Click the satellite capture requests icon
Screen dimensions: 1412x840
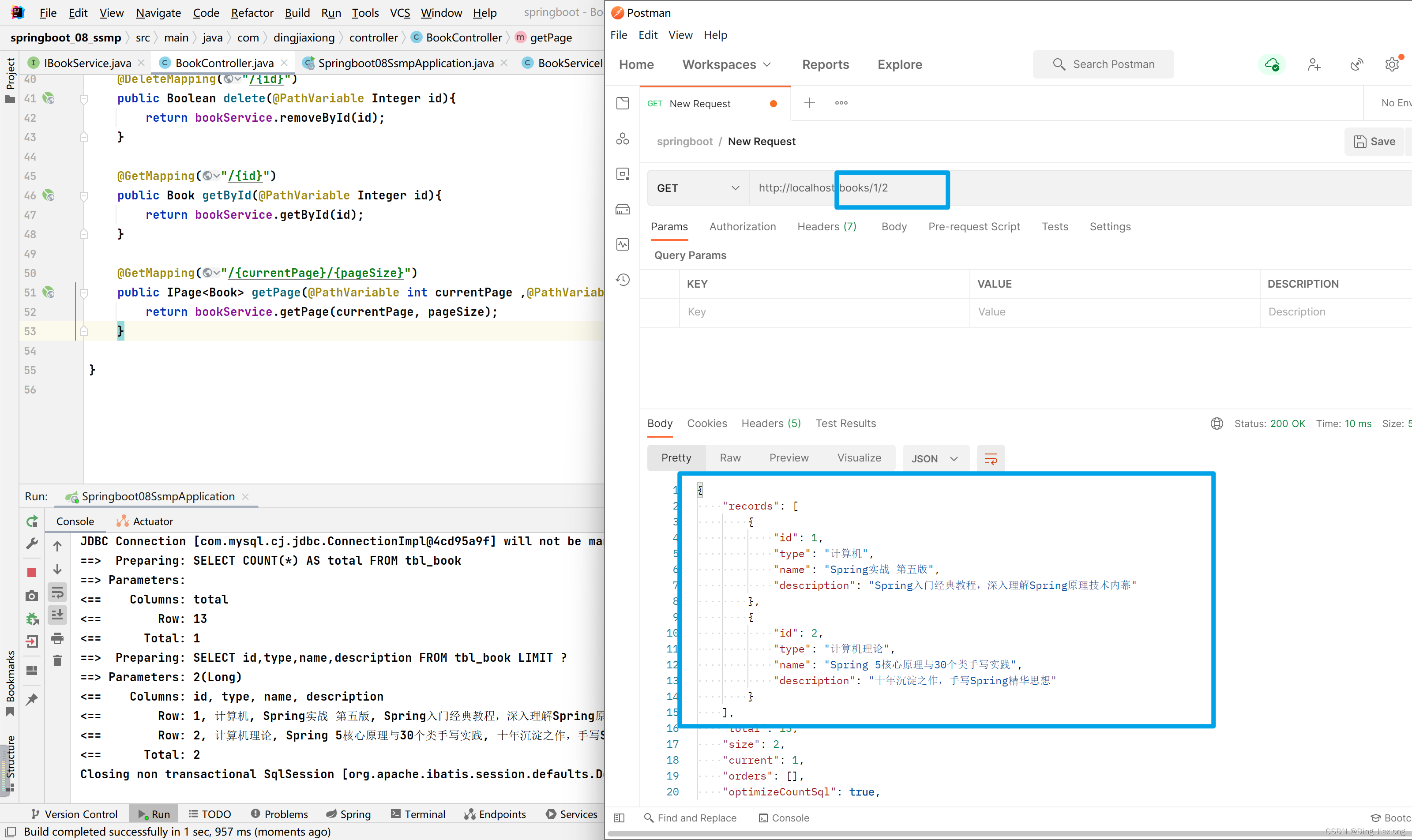[1356, 64]
